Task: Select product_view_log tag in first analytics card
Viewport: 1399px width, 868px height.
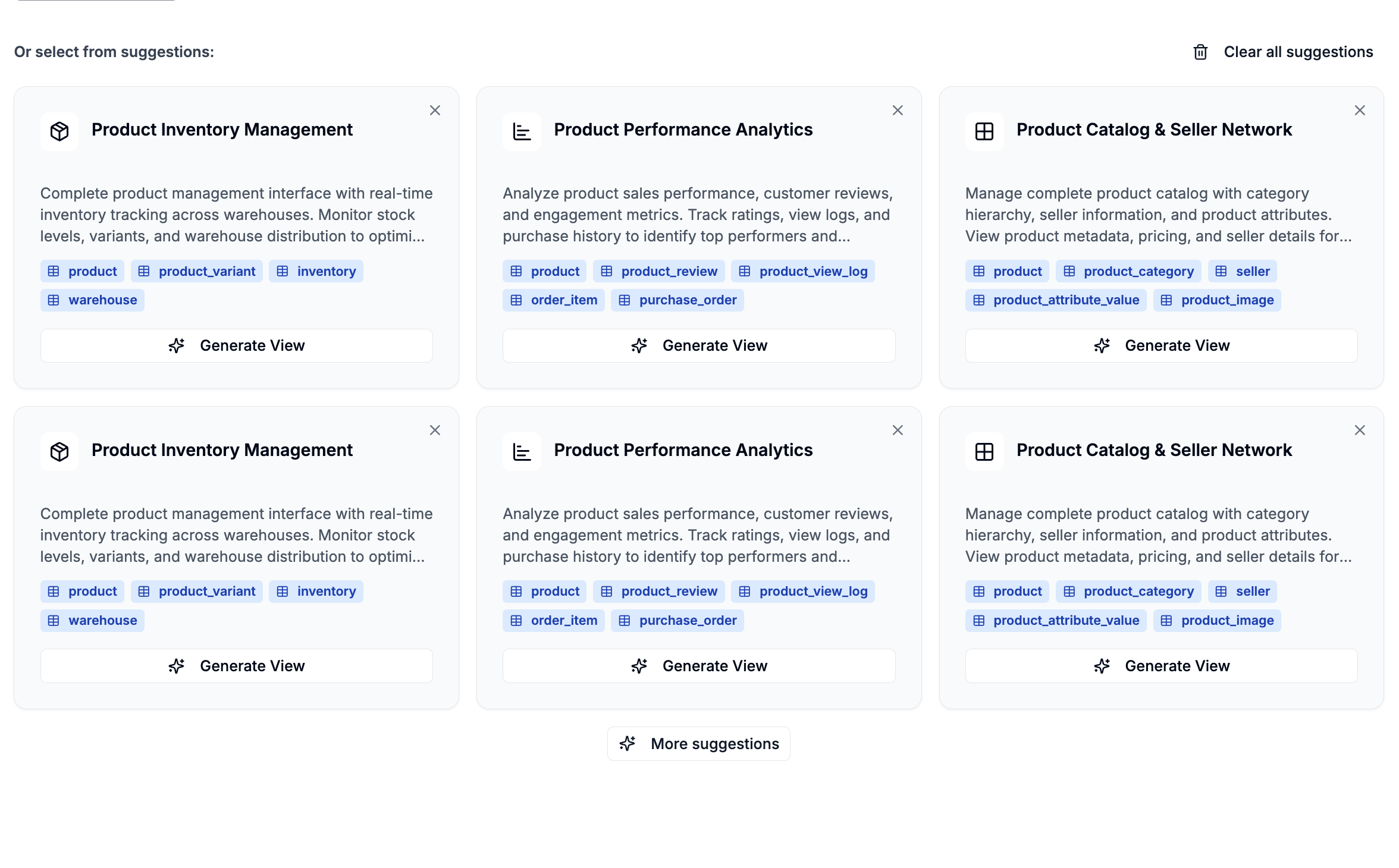Action: point(803,272)
